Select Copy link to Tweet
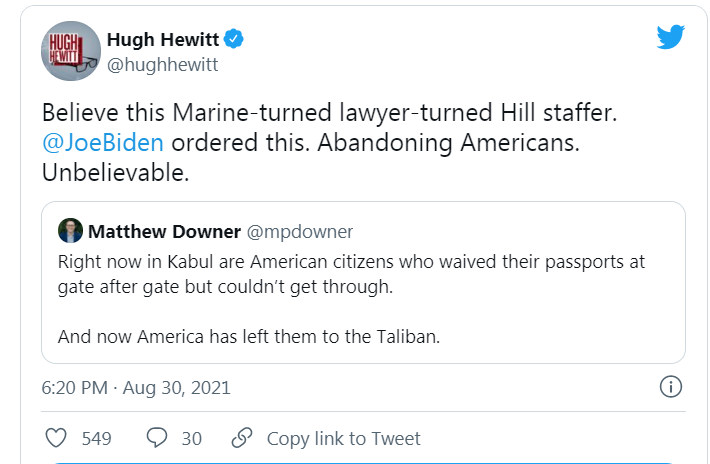Screen dimensions: 710x464 click(344, 438)
